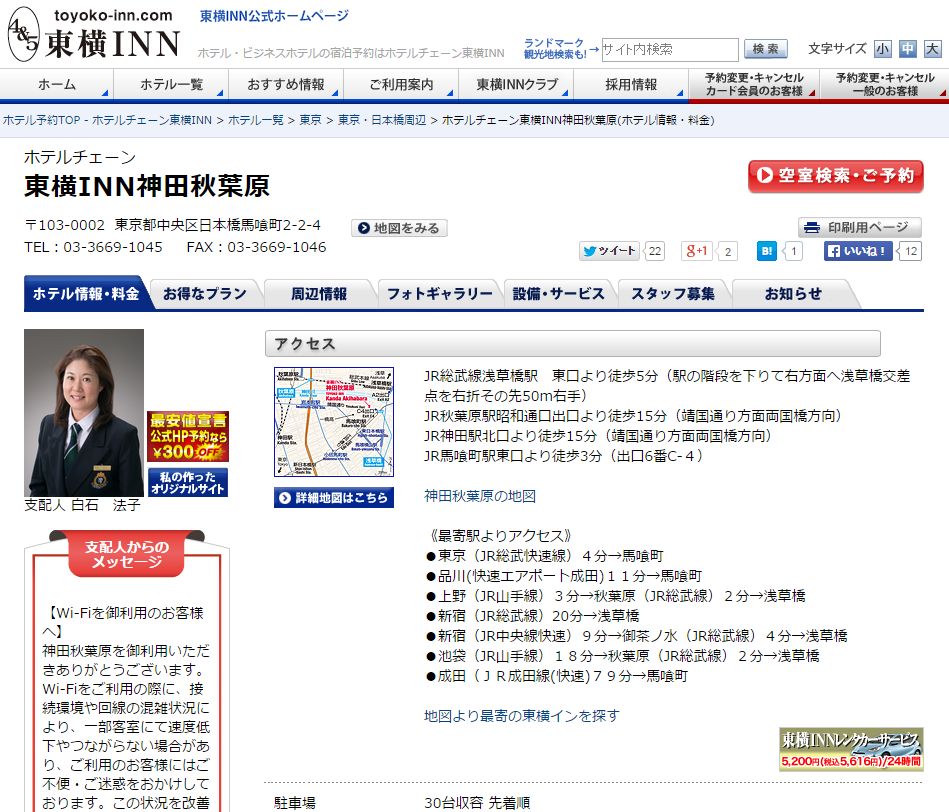This screenshot has height=812, width=949.
Task: Switch to the フォトギャラリー tab
Action: 440,294
